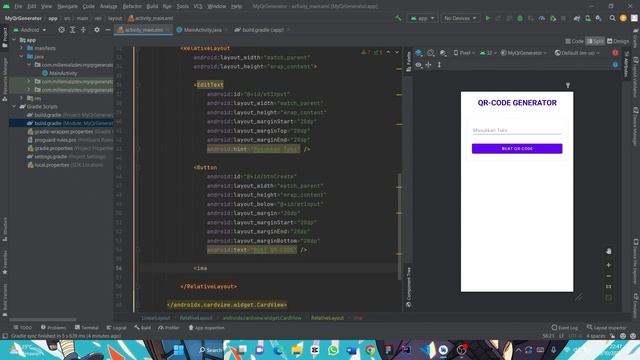Click the Attach Debugger to Android Process icon
The height and width of the screenshot is (360, 640).
[553, 18]
